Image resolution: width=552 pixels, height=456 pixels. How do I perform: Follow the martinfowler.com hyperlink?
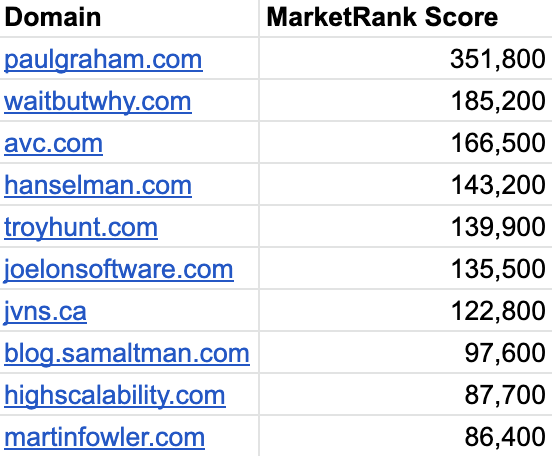[x=104, y=437]
